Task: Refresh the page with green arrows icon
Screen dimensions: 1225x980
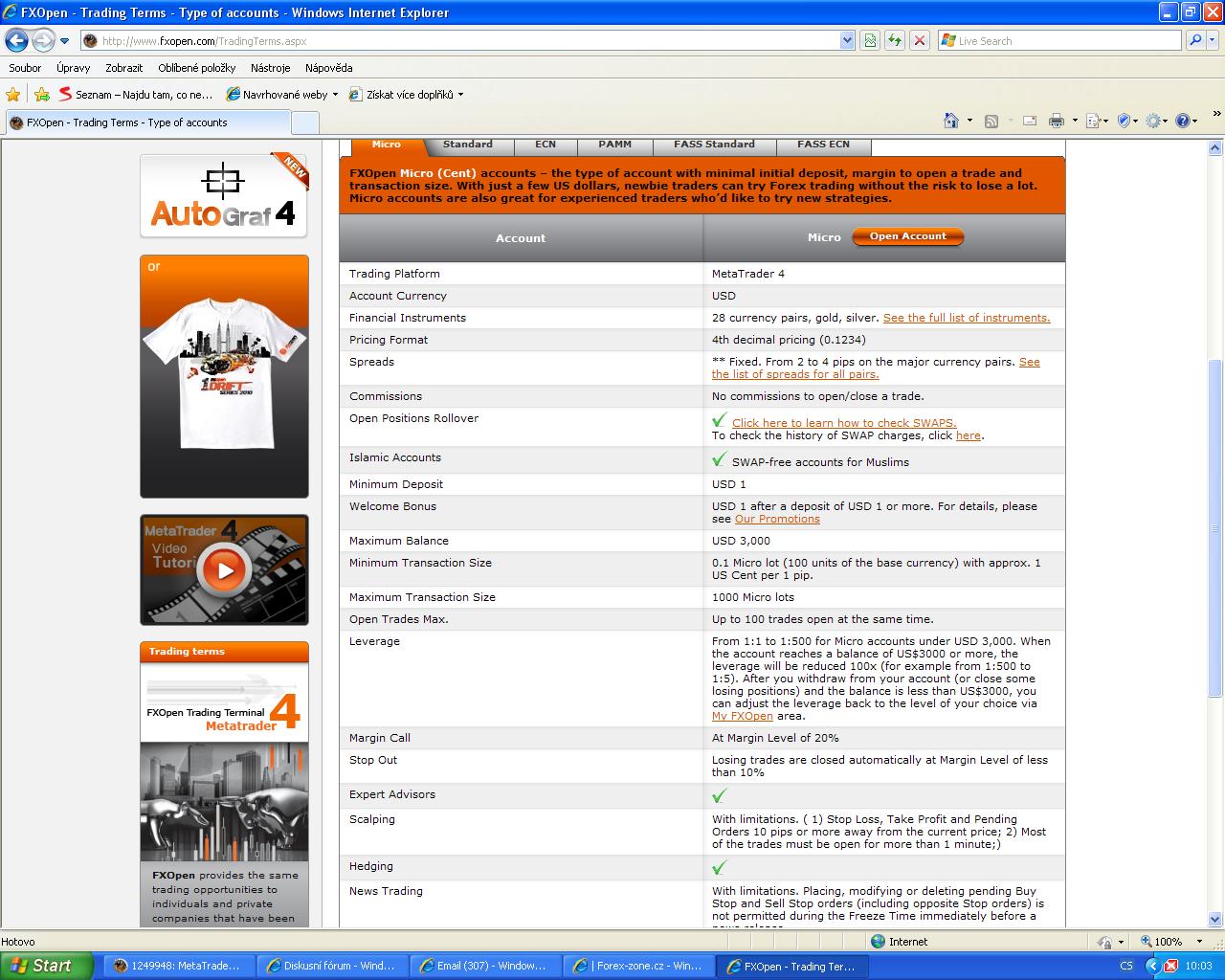Action: 895,40
